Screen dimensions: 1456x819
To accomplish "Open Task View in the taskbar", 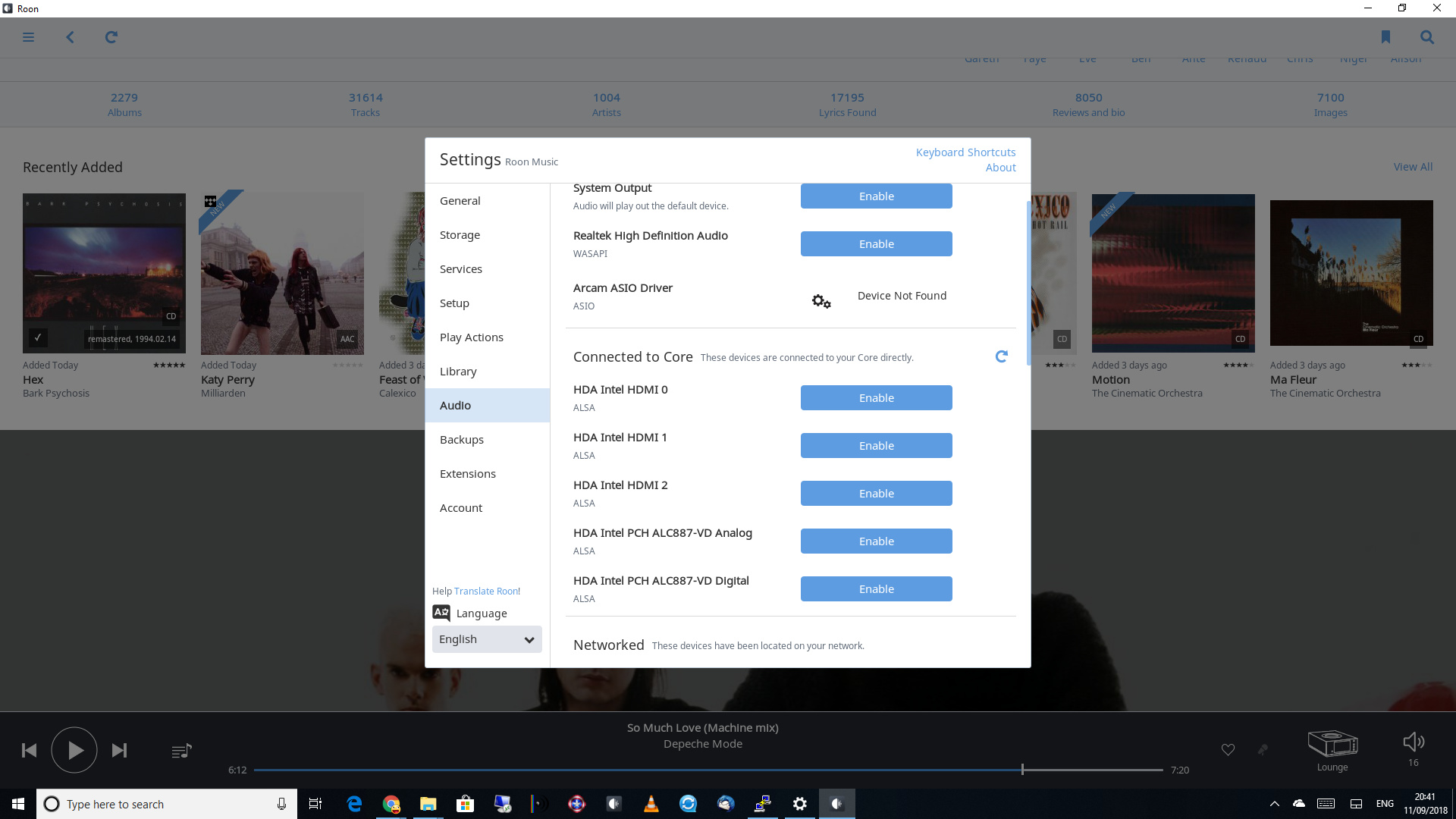I will (x=315, y=804).
